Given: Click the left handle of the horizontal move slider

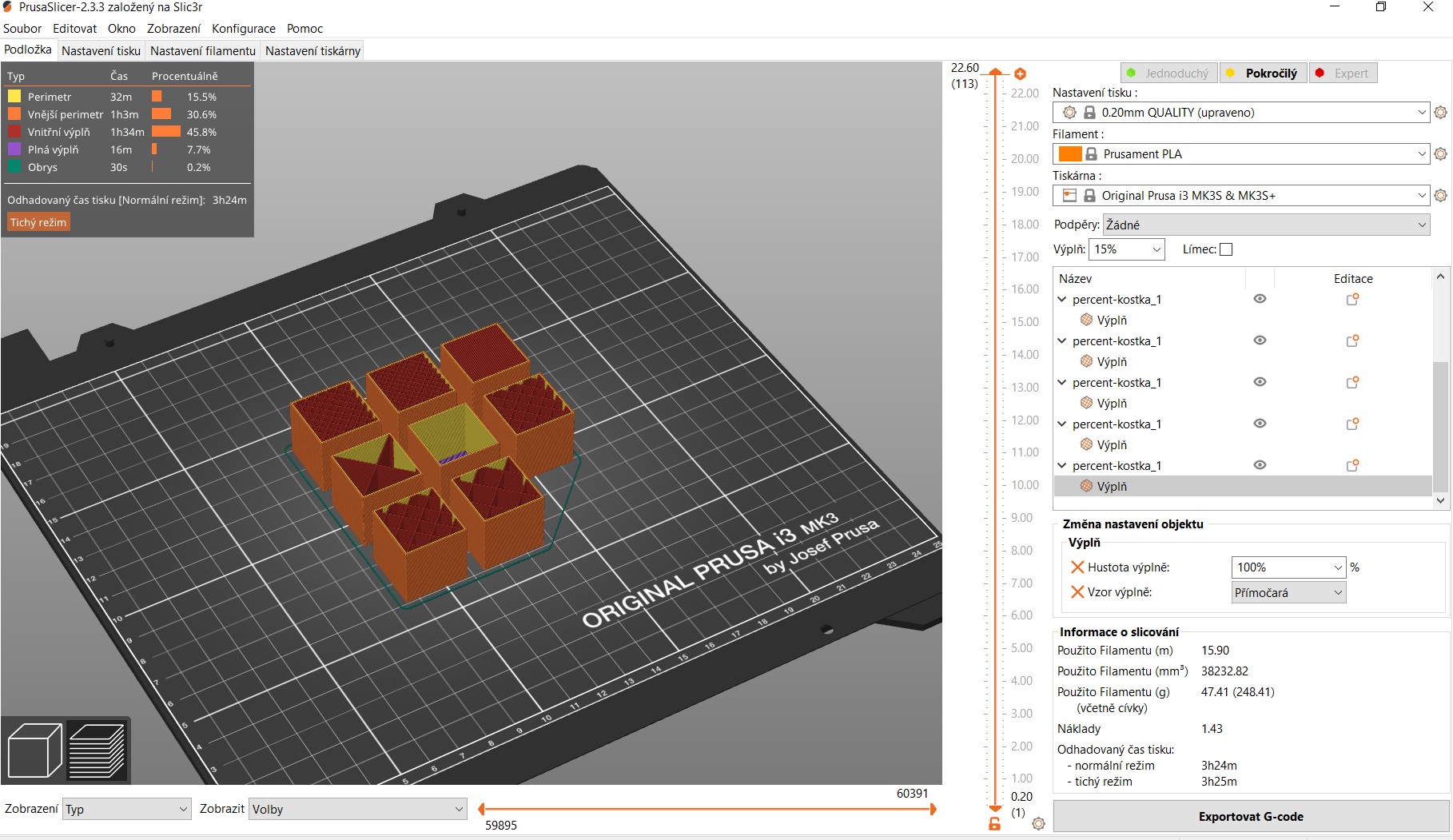Looking at the screenshot, I should pos(481,809).
